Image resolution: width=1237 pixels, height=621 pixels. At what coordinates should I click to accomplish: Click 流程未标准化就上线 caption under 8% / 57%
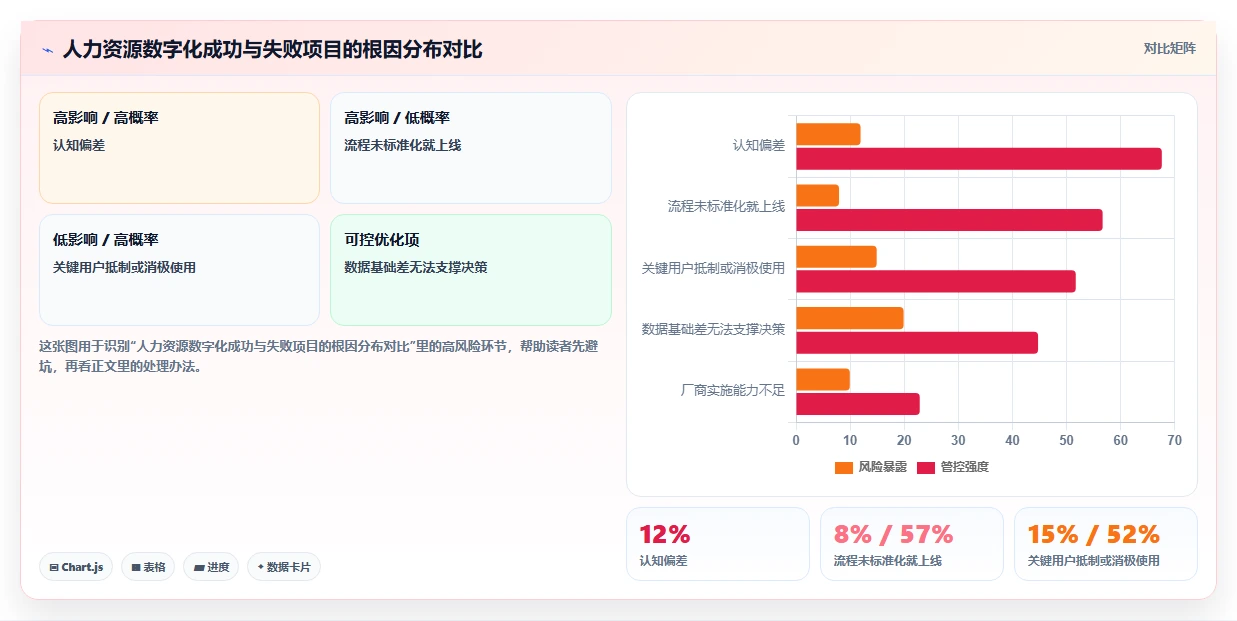[x=888, y=561]
